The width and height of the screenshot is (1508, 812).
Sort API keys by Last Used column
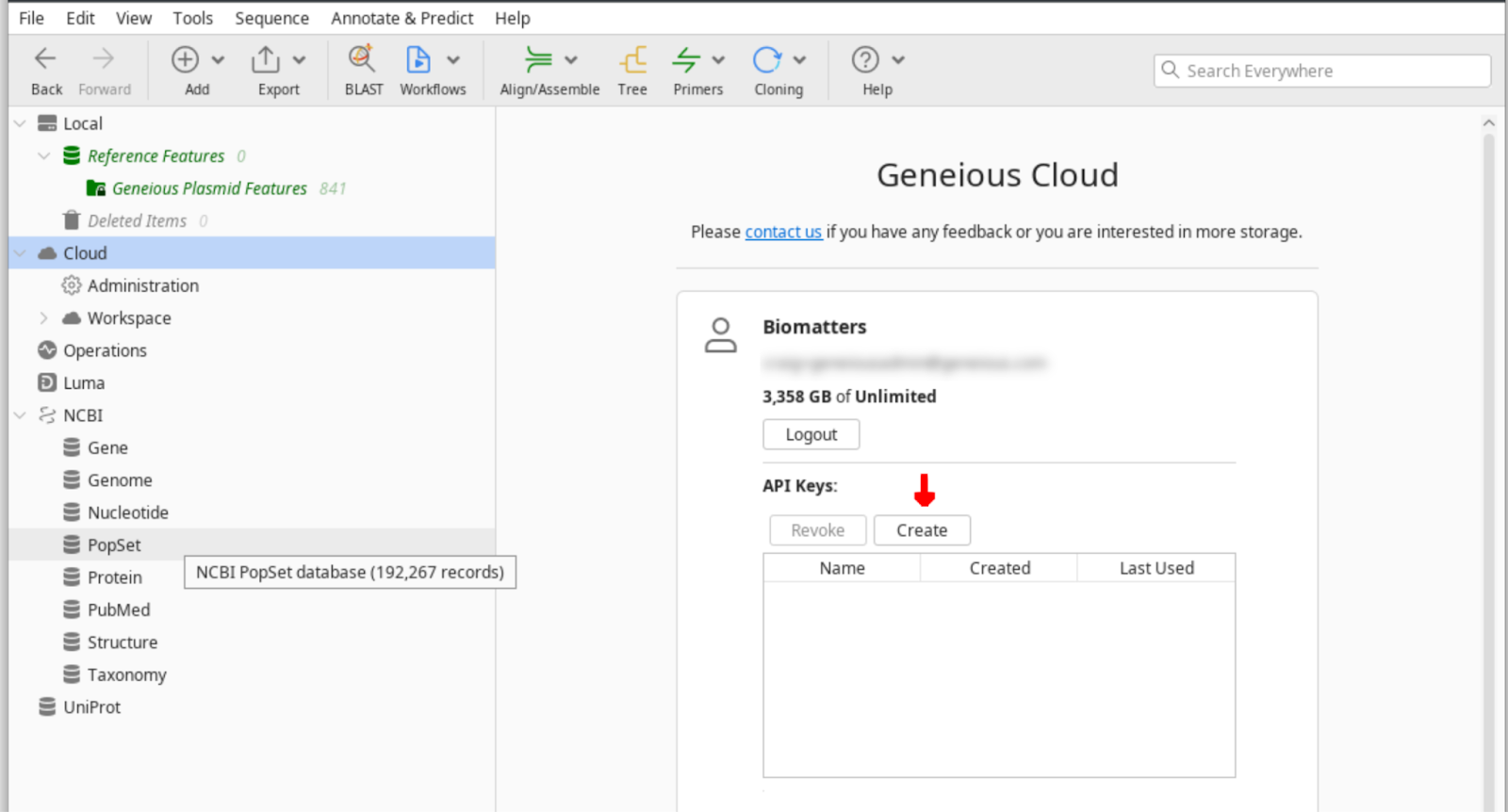tap(1156, 568)
